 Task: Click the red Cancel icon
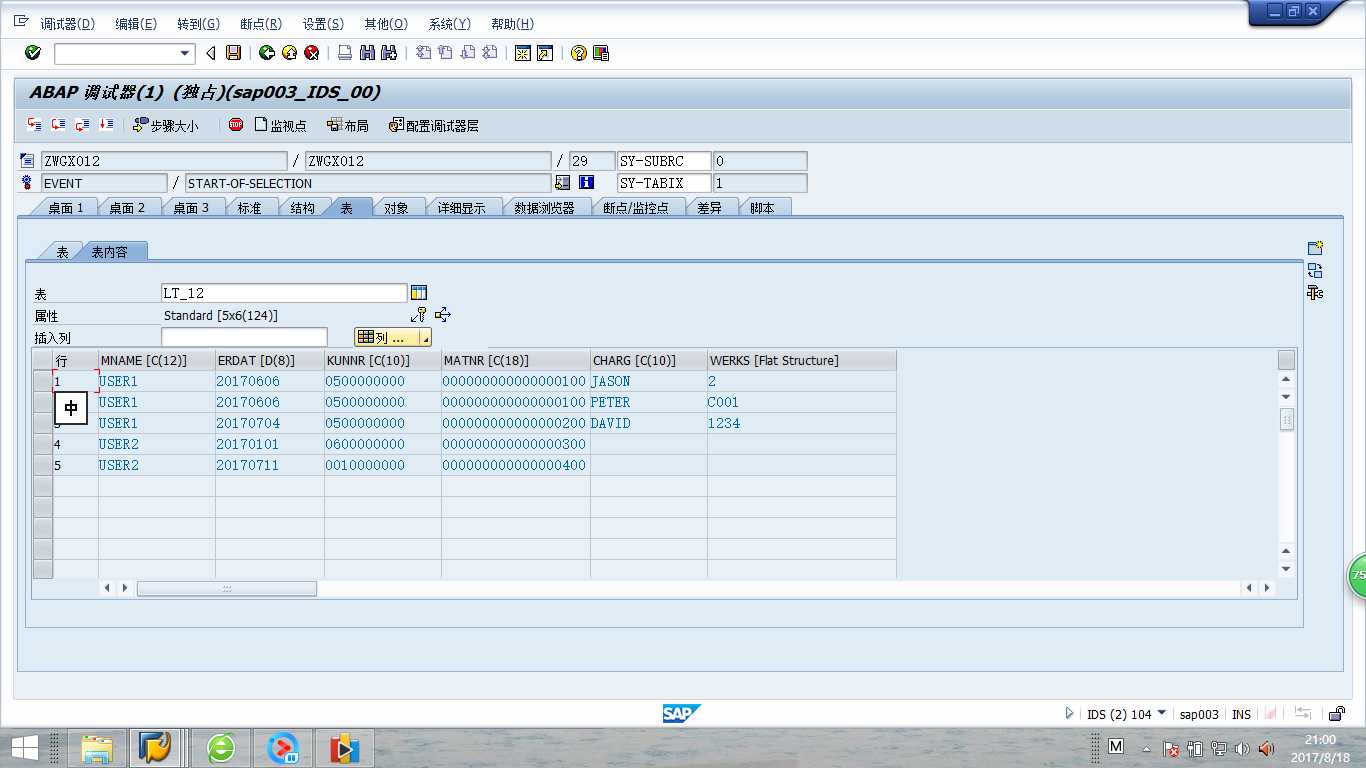[x=312, y=53]
